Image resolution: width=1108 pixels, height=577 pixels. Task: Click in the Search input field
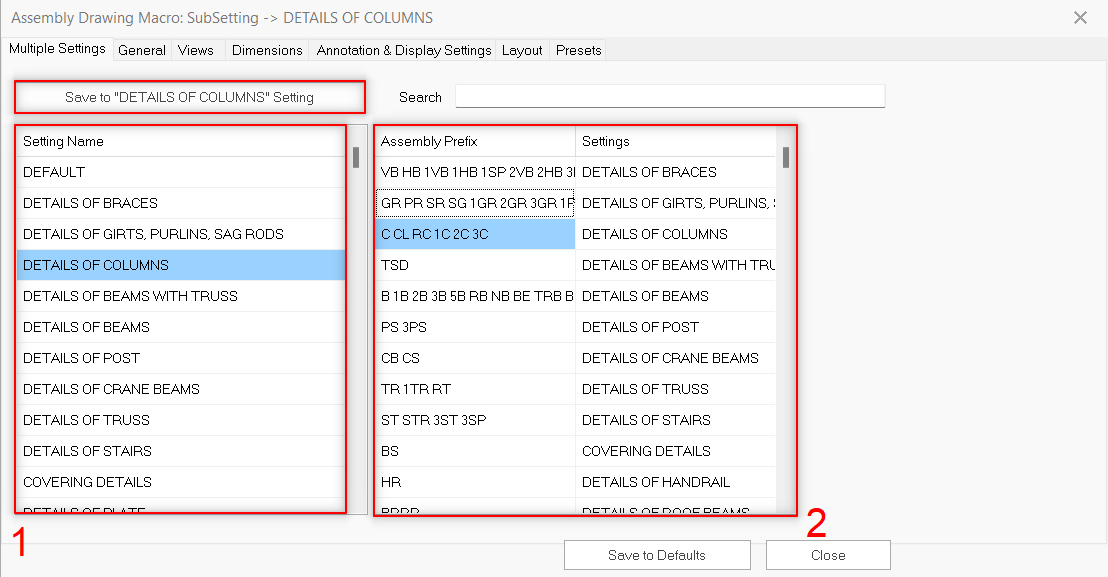tap(669, 96)
